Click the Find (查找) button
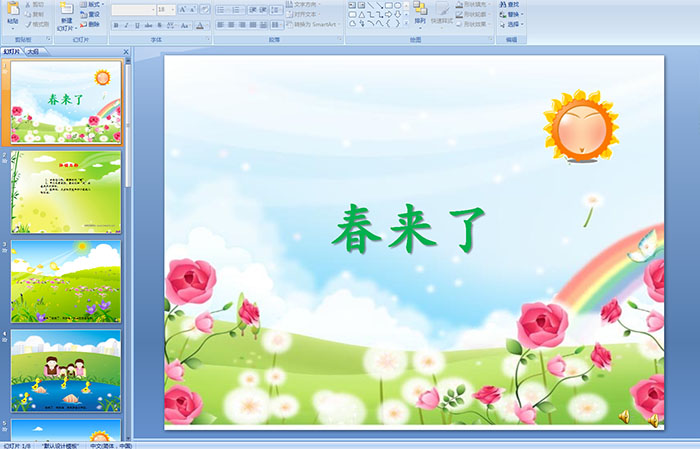The height and width of the screenshot is (449, 700). pyautogui.click(x=509, y=4)
